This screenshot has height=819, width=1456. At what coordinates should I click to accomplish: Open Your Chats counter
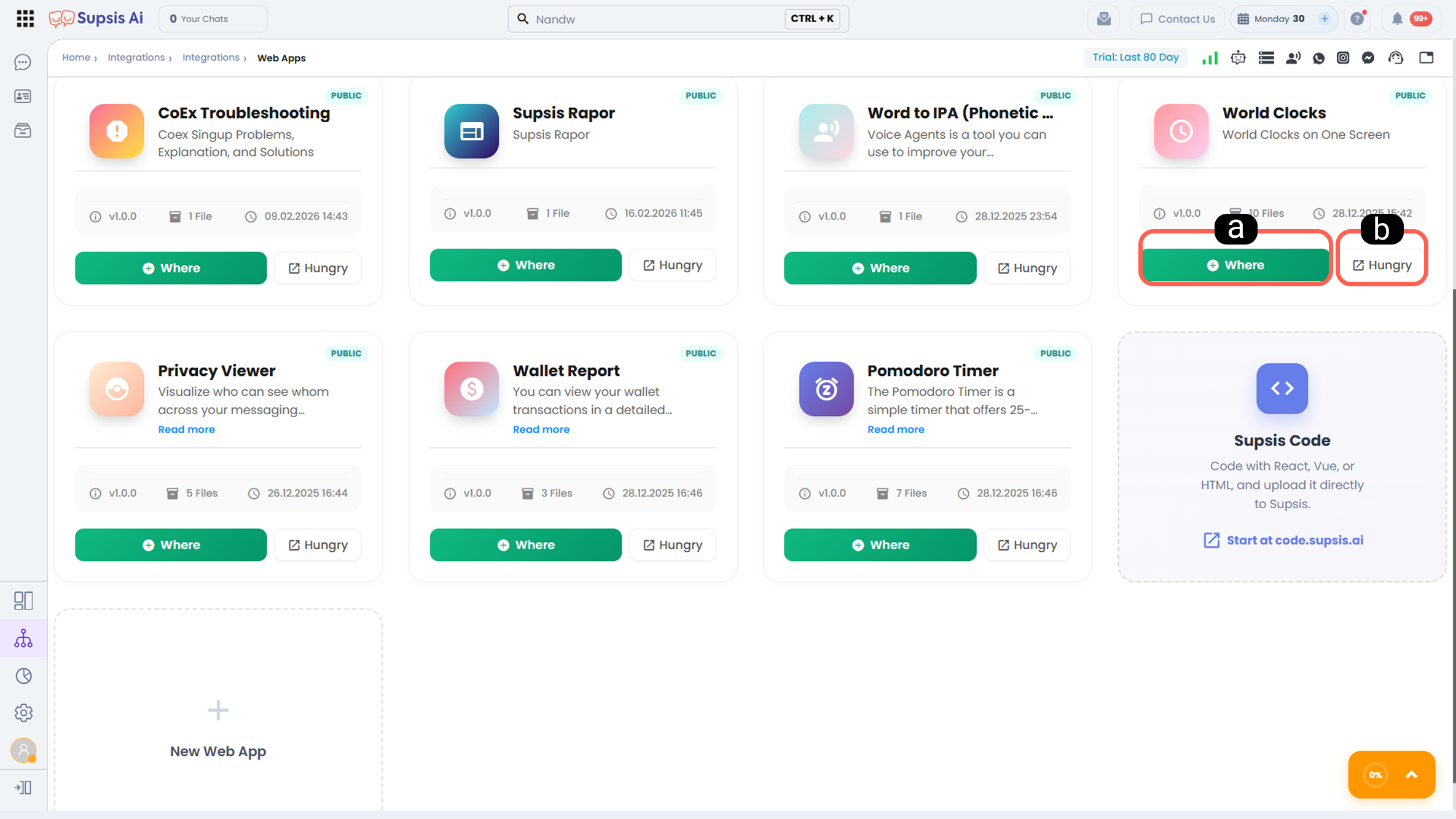tap(213, 18)
